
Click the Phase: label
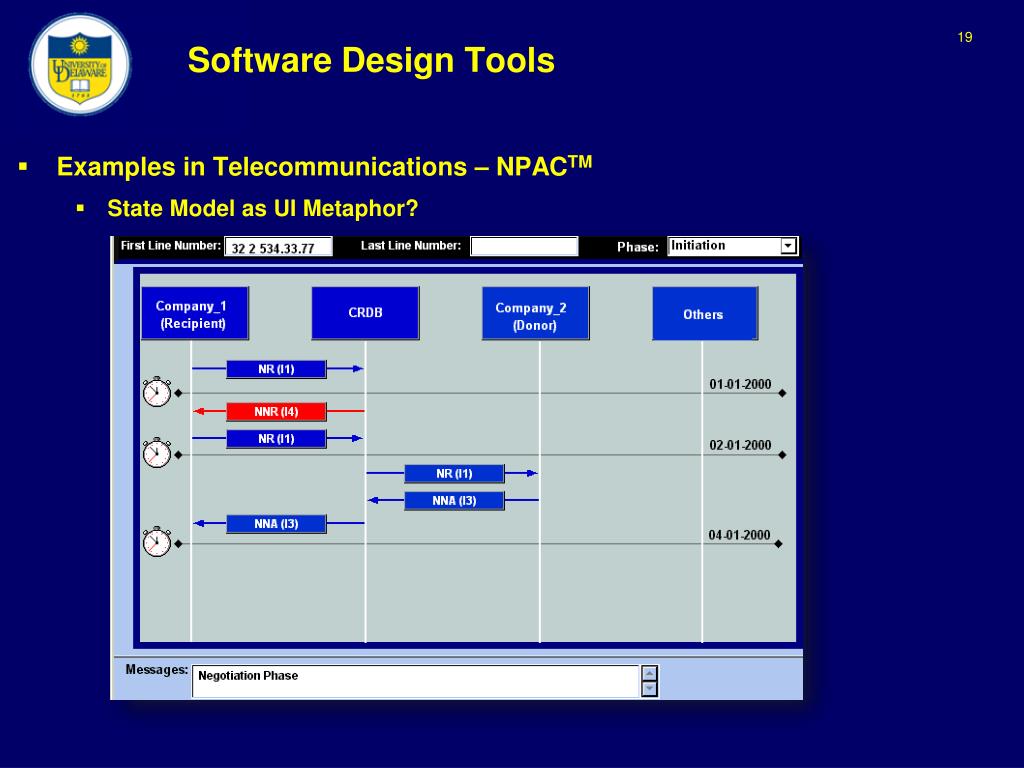coord(637,247)
